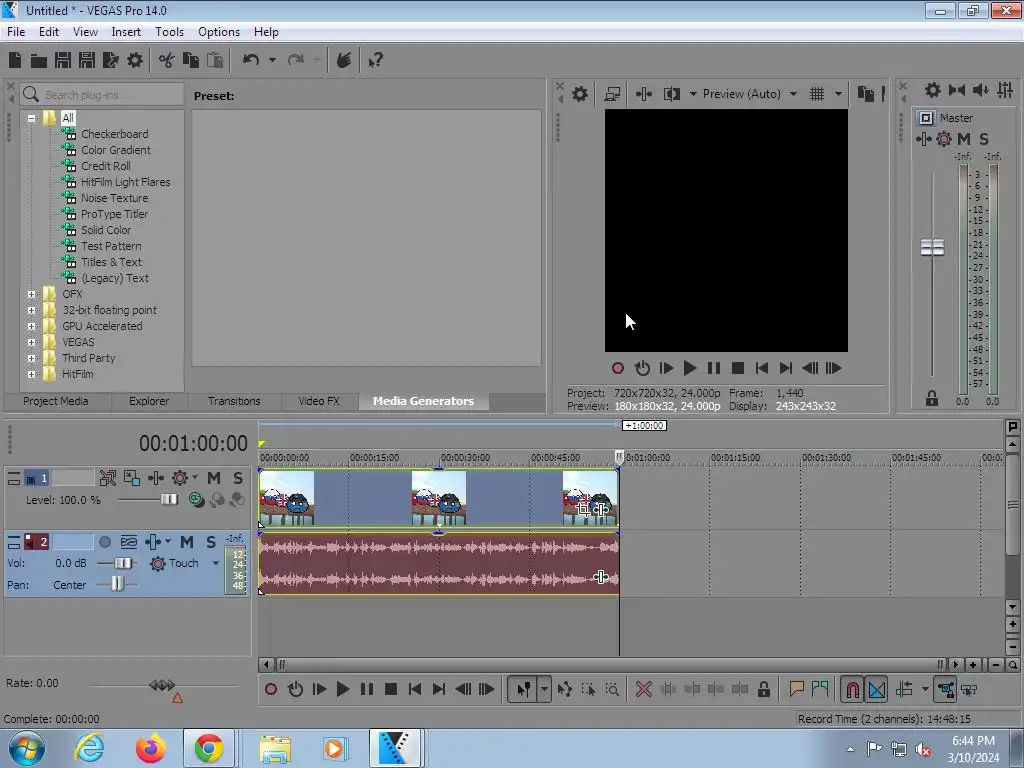The image size is (1024, 768).
Task: Mute audio track 2
Action: 187,542
